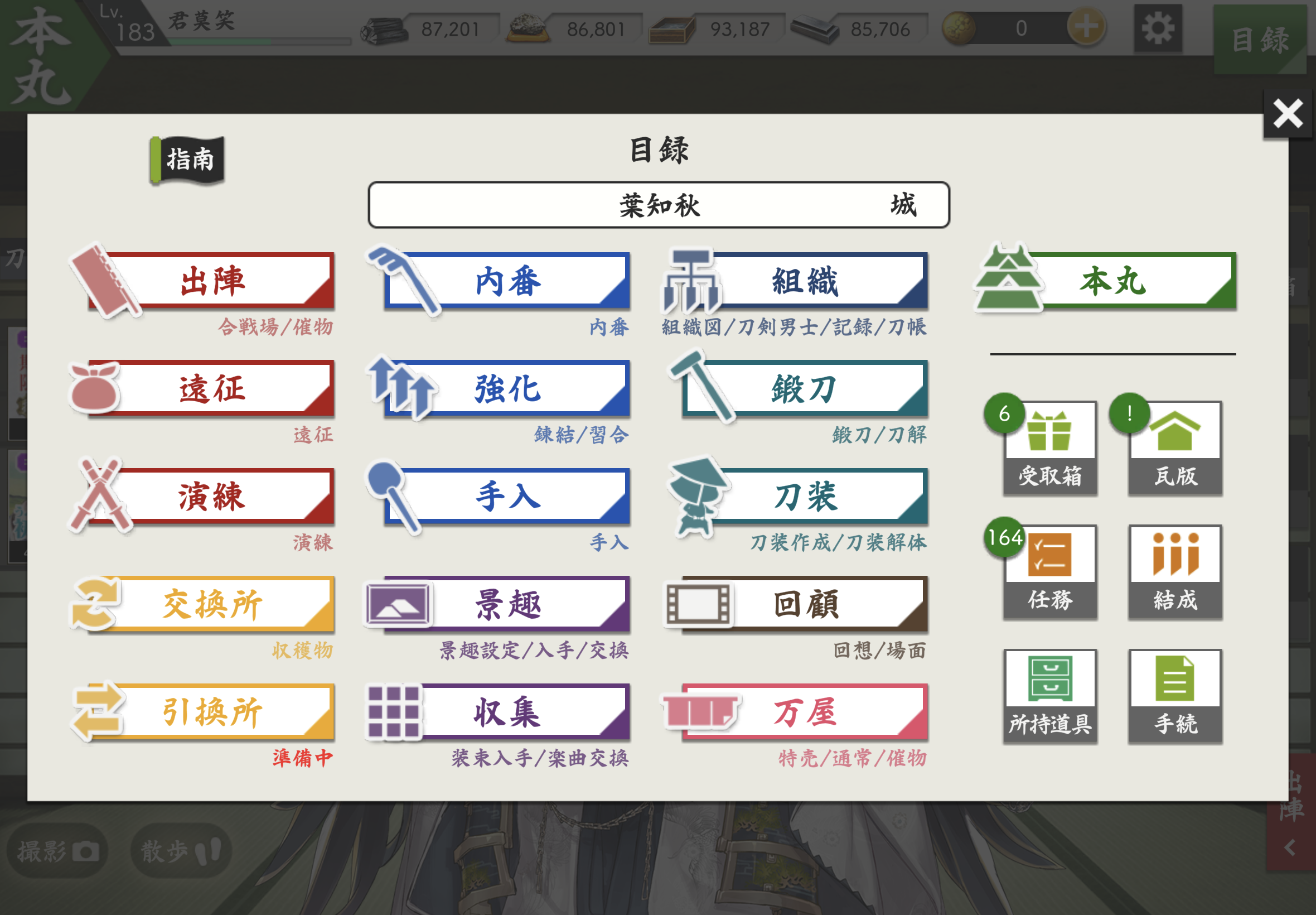
Task: Open the 刀装 equipment button
Action: [797, 497]
